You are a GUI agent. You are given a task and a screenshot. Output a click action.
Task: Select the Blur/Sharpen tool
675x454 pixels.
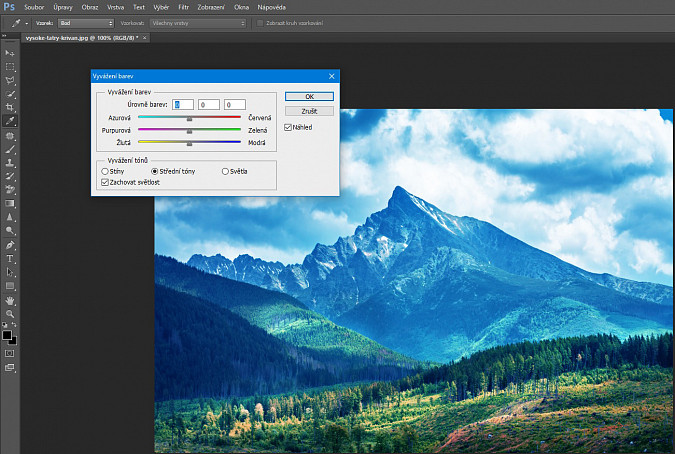(x=9, y=217)
